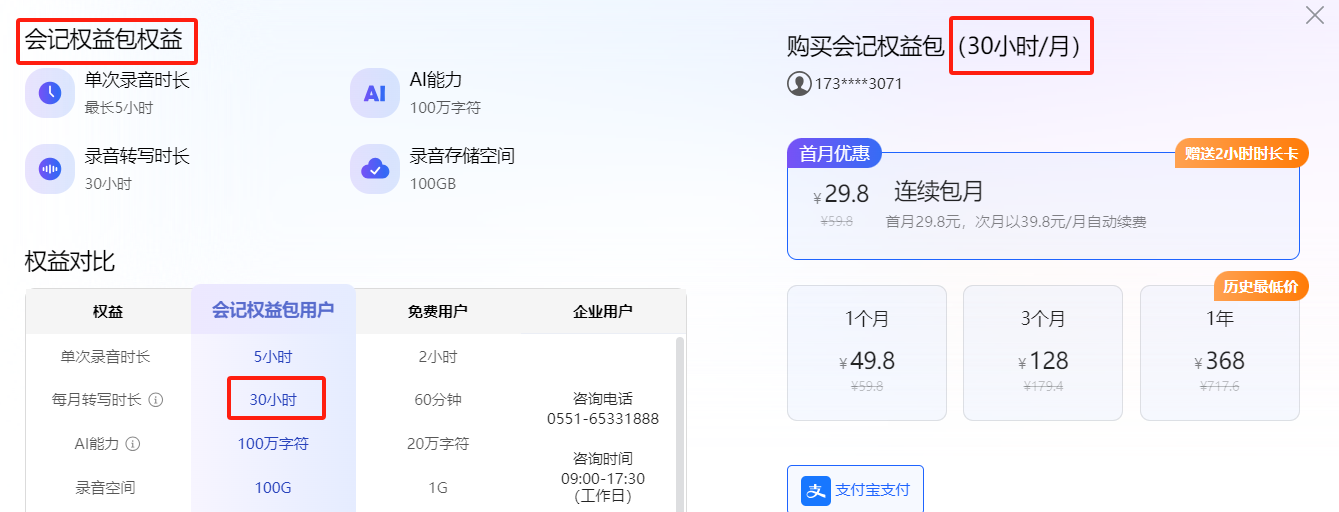Pay with 支付宝支付 button
Screen dimensions: 1339x512
[x=855, y=491]
